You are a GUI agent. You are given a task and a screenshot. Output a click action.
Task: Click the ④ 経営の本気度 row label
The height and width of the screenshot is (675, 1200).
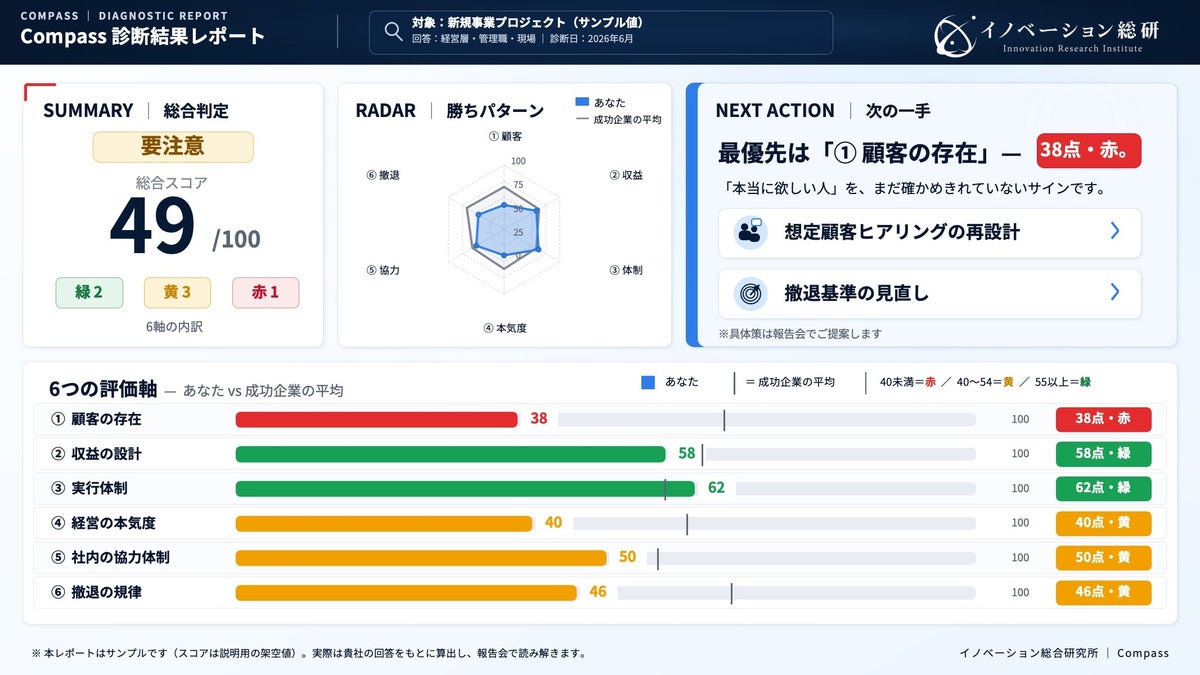click(103, 523)
